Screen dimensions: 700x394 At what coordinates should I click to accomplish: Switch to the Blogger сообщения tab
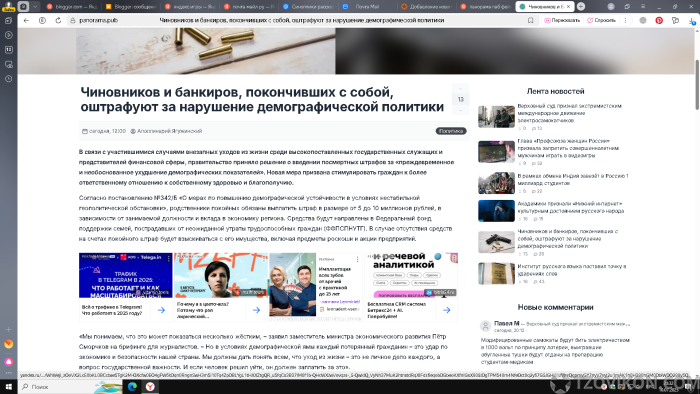coord(130,6)
